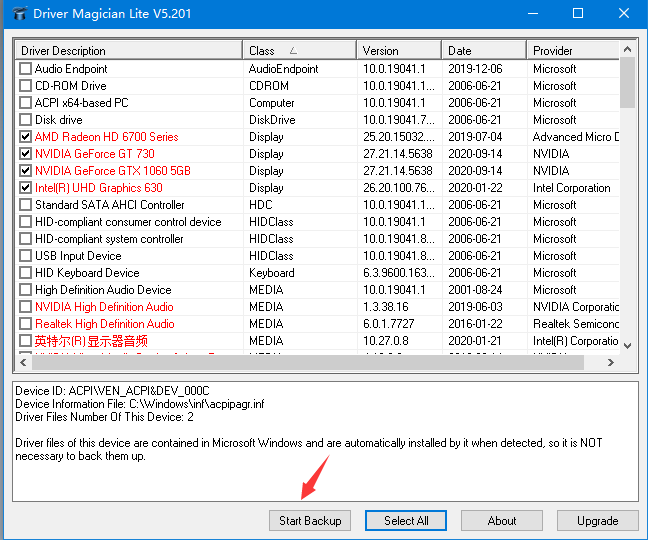
Task: Check the 英特尔(R)显示器音频 checkbox
Action: coord(26,341)
